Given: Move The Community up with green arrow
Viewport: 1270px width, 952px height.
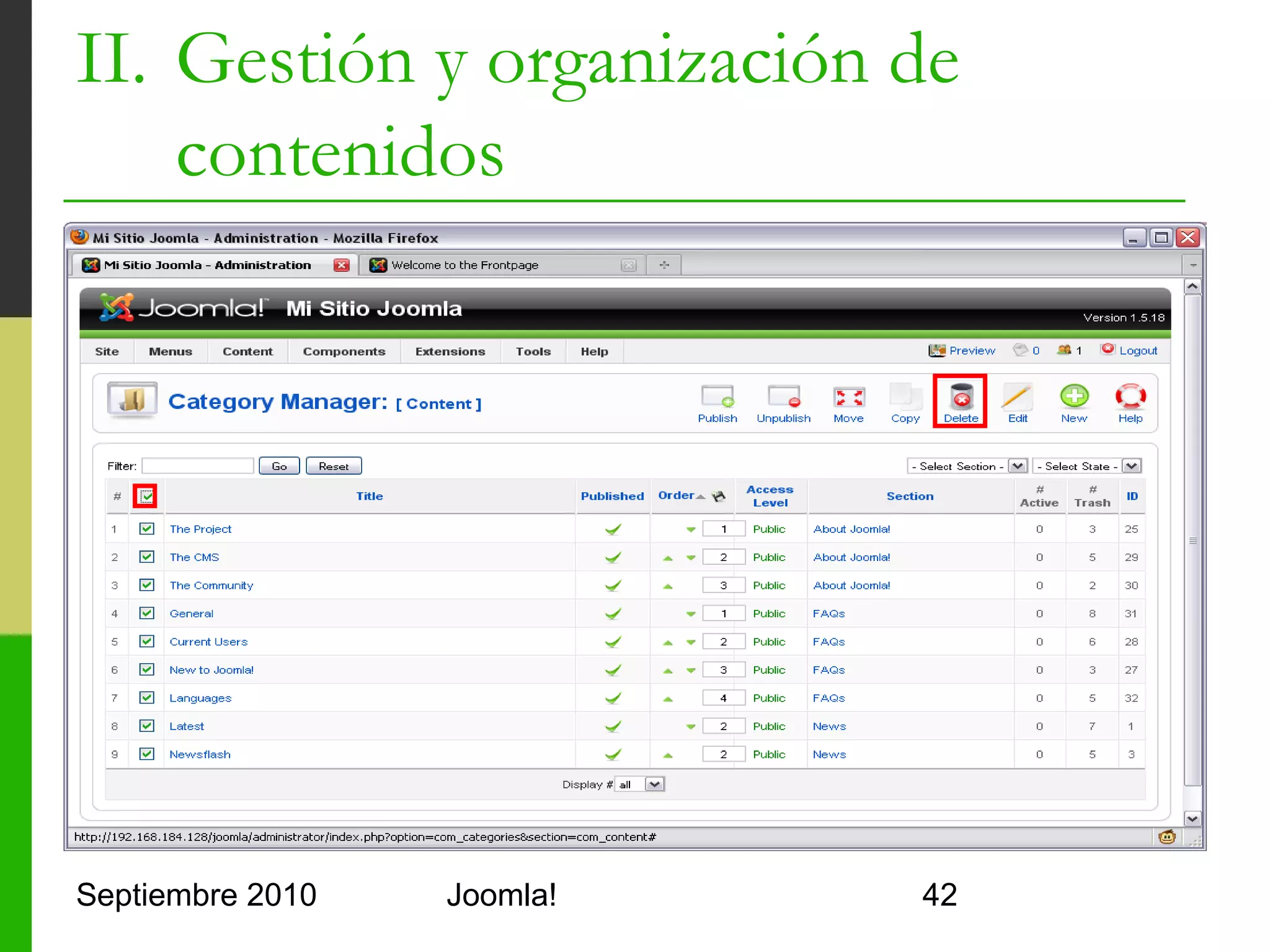Looking at the screenshot, I should 667,586.
